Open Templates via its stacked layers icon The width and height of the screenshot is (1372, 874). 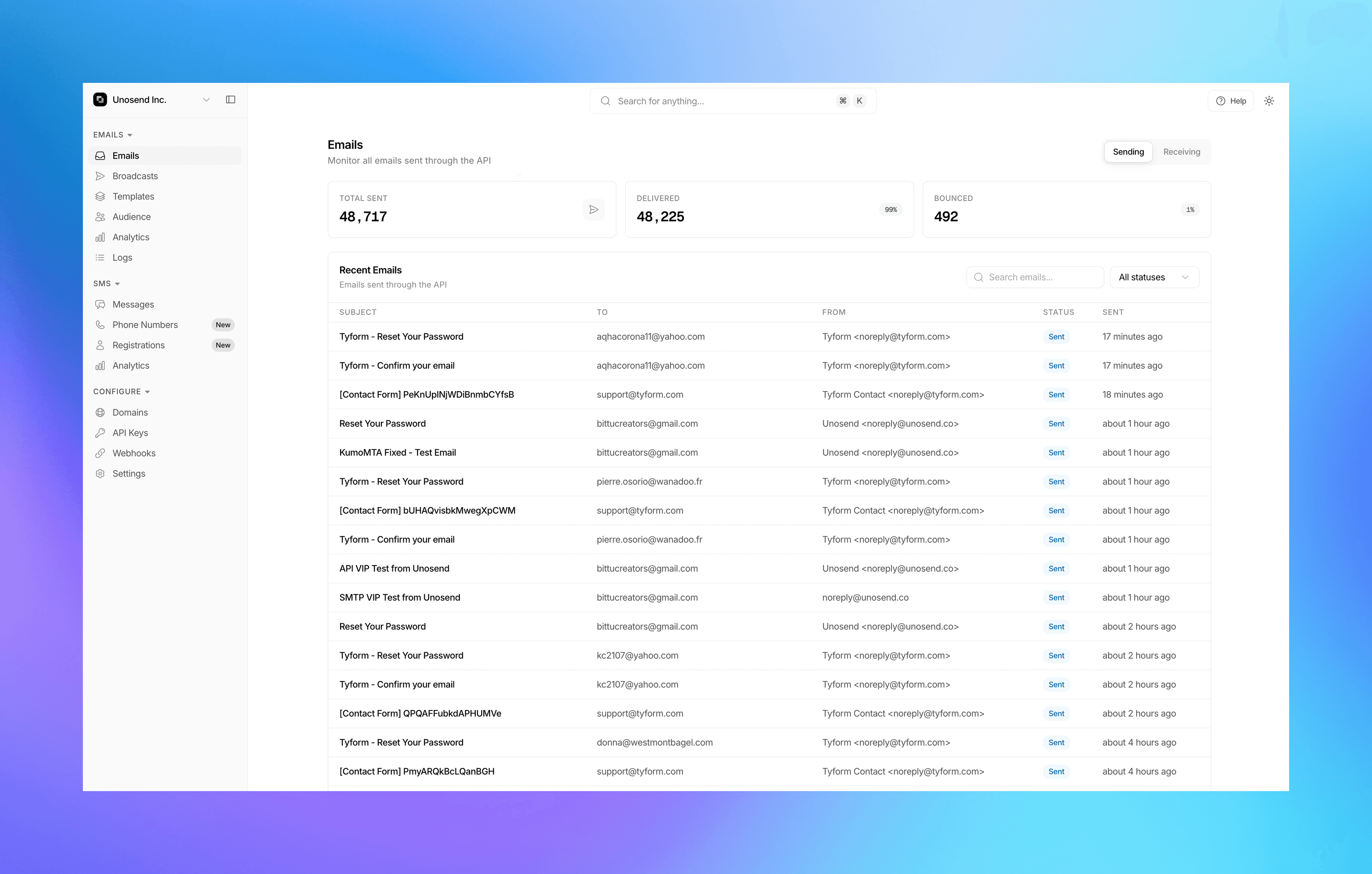click(101, 196)
